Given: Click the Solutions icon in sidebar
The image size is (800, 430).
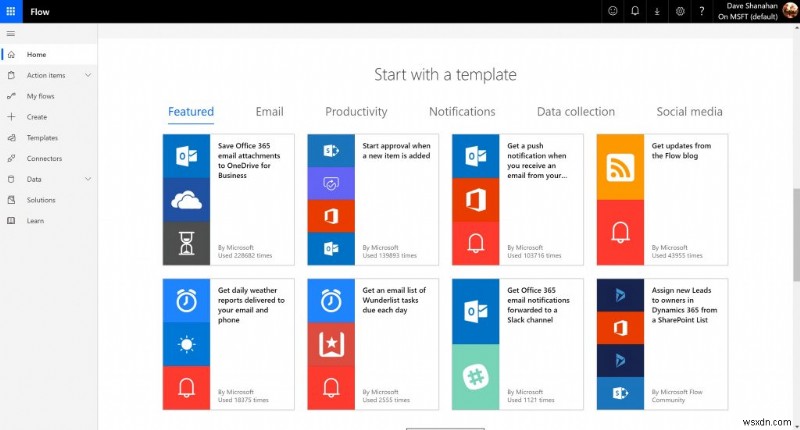Looking at the screenshot, I should [x=11, y=200].
